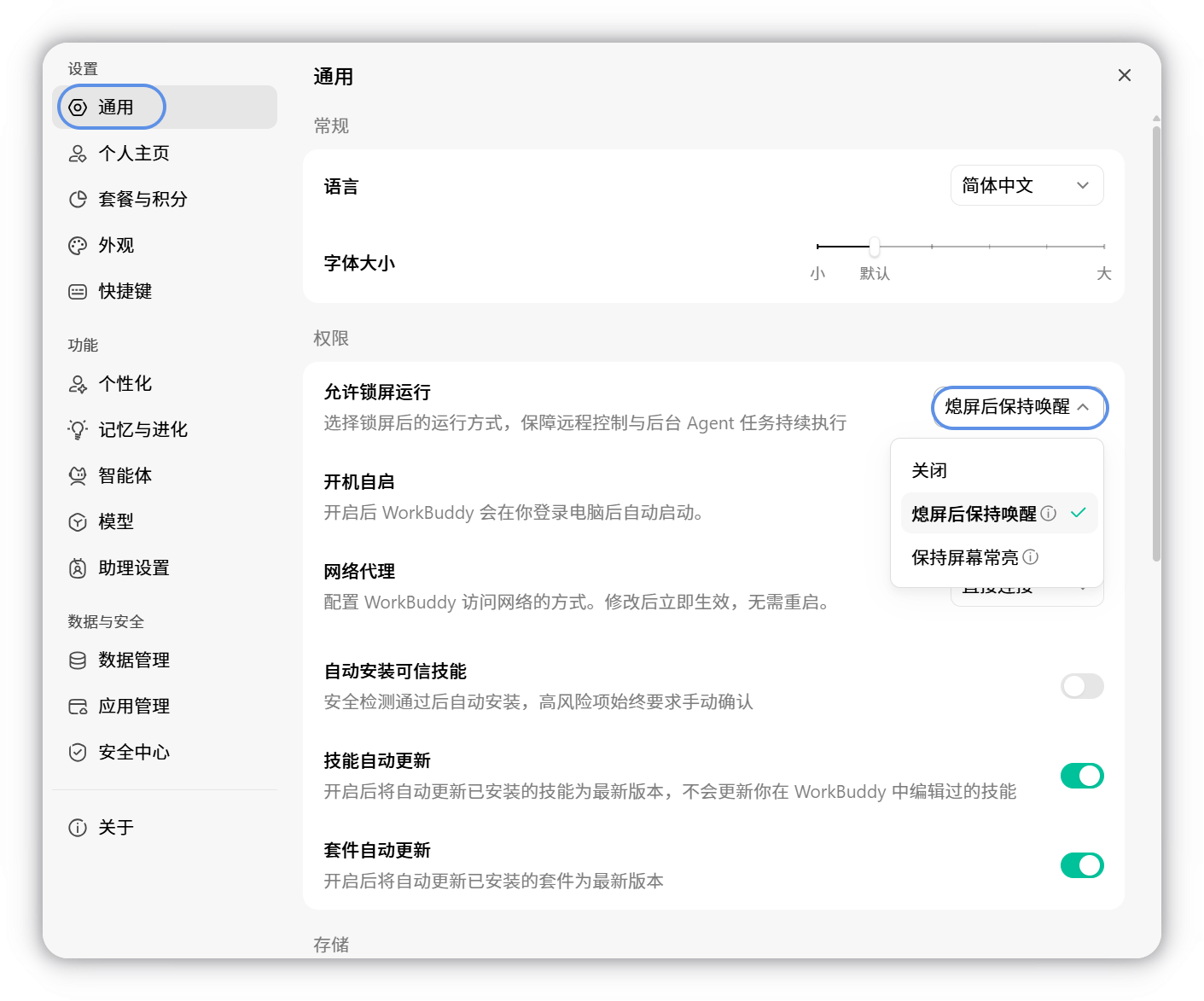Viewport: 1204px width, 1001px height.
Task: Click the checkmark on the selected 熄屏后保持唤醒 option
Action: point(1079,513)
